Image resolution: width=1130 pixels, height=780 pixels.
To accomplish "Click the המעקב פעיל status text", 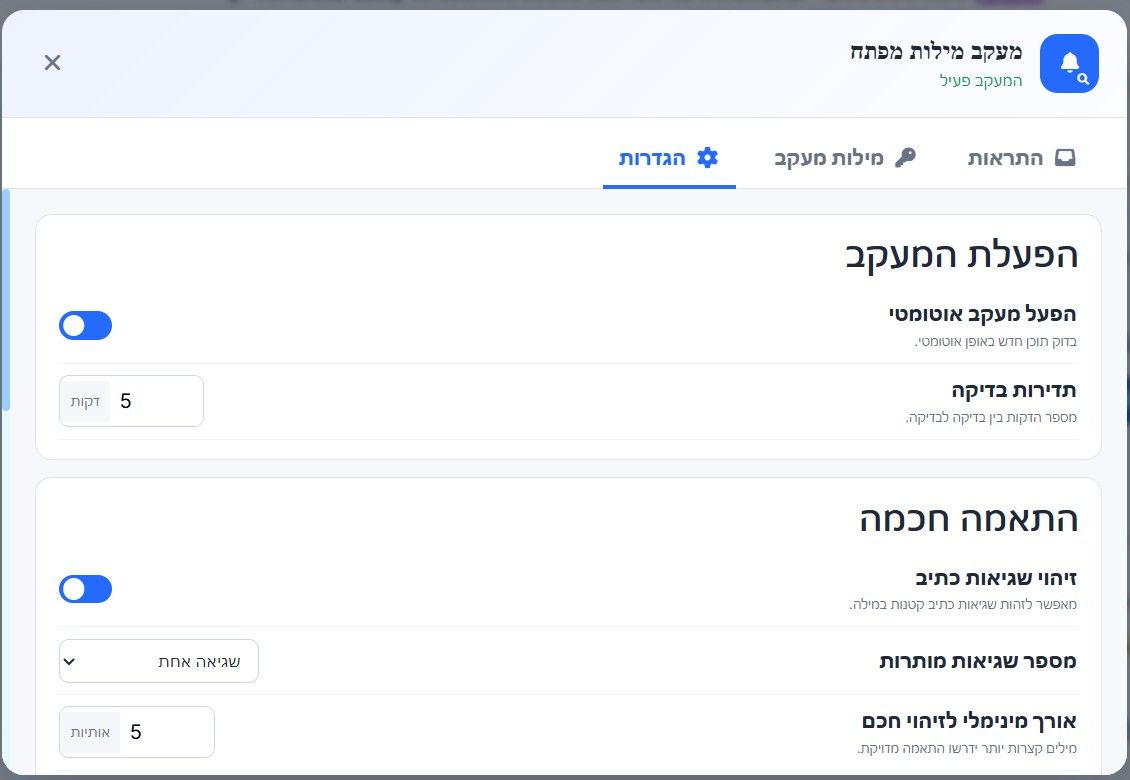I will tap(981, 80).
